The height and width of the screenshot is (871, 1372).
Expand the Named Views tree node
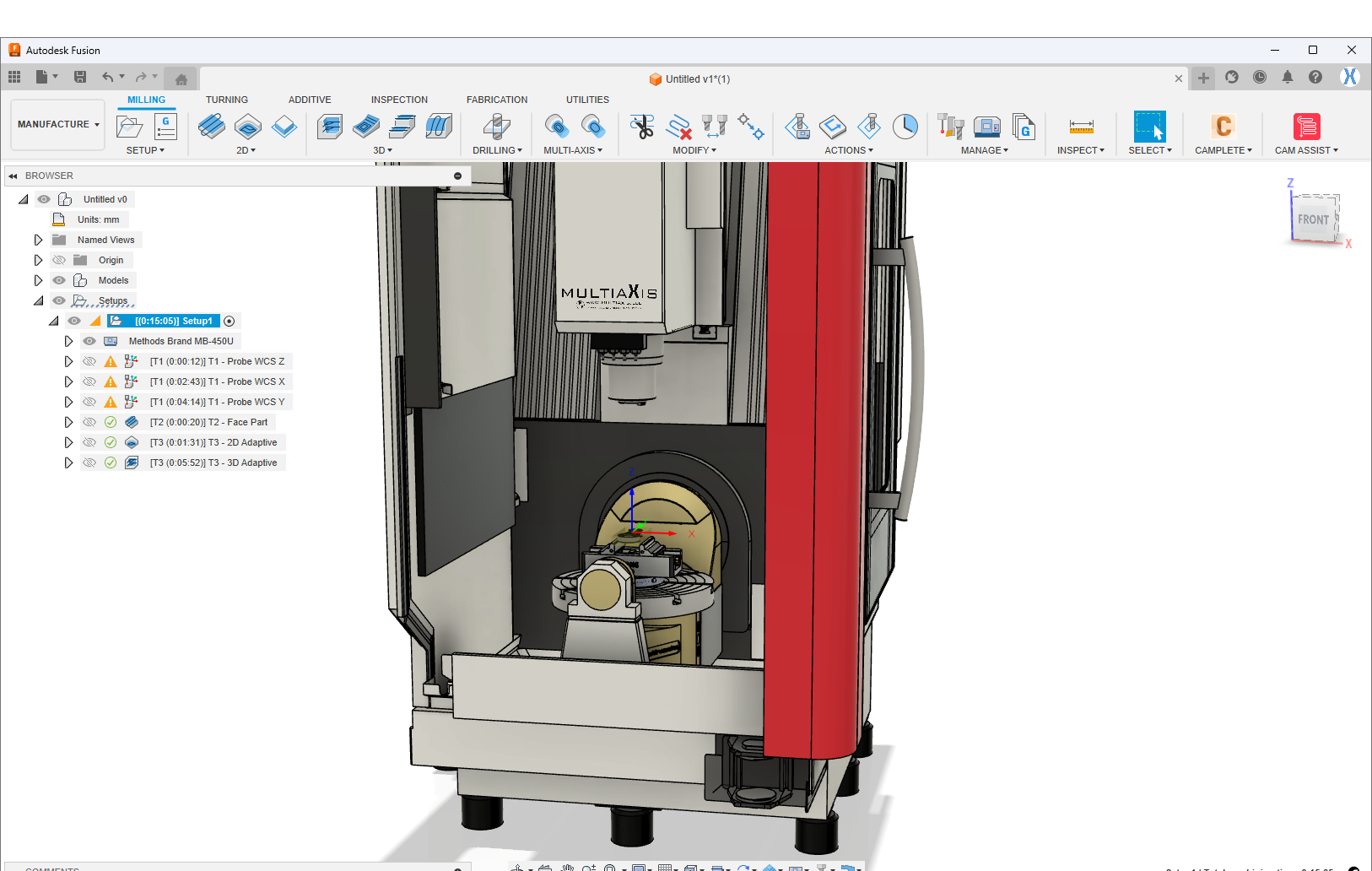(38, 240)
